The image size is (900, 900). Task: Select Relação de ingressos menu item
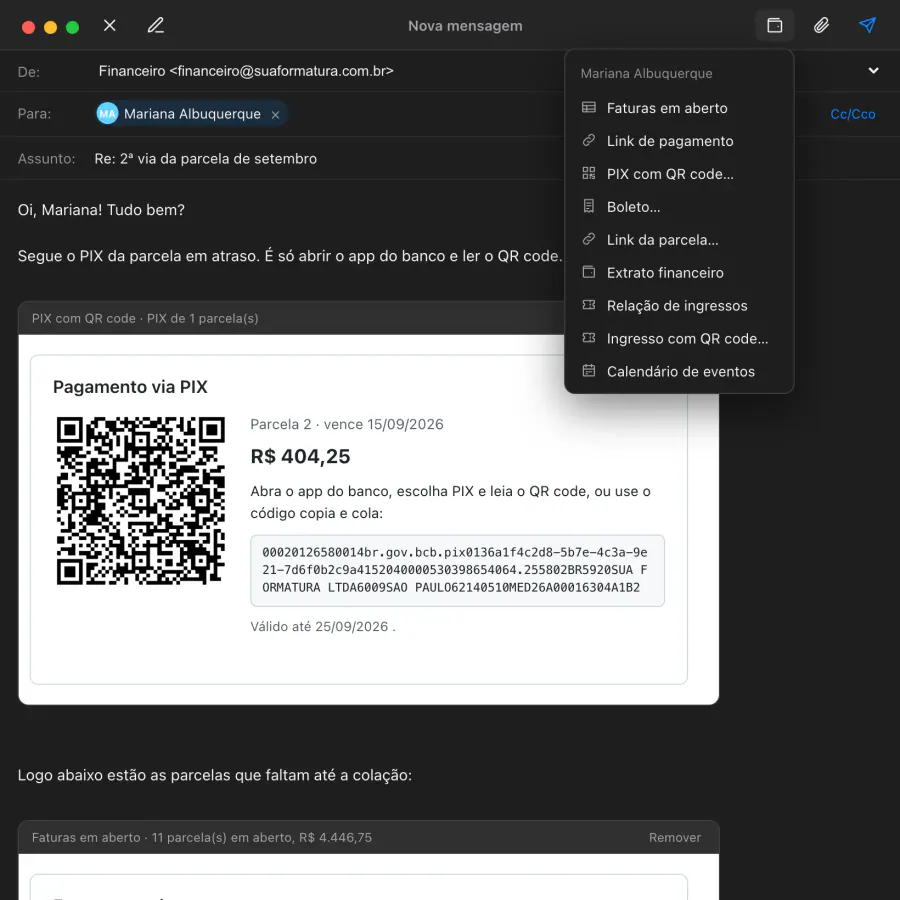click(x=679, y=305)
